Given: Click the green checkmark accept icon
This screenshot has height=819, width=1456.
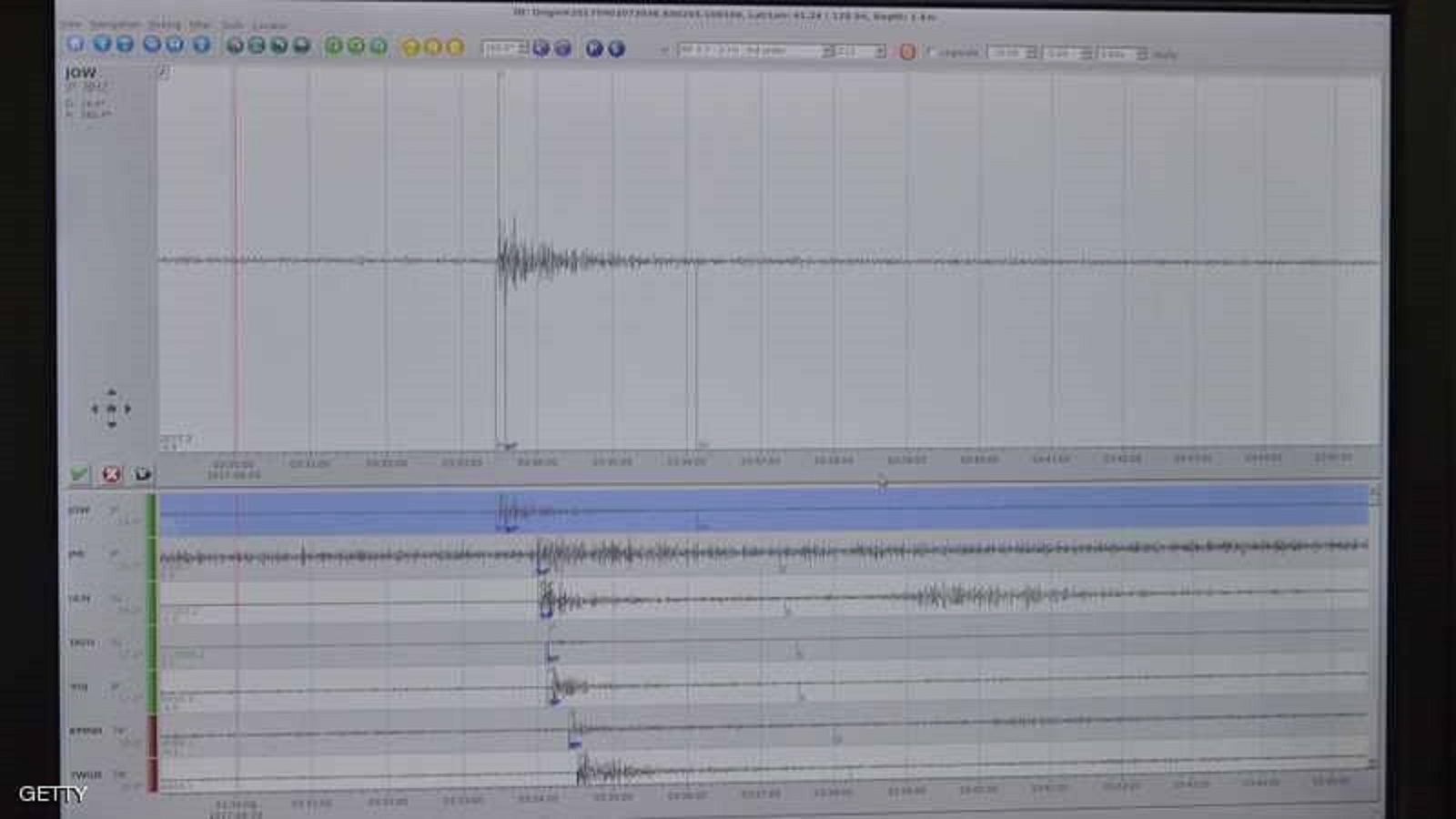Looking at the screenshot, I should click(79, 474).
